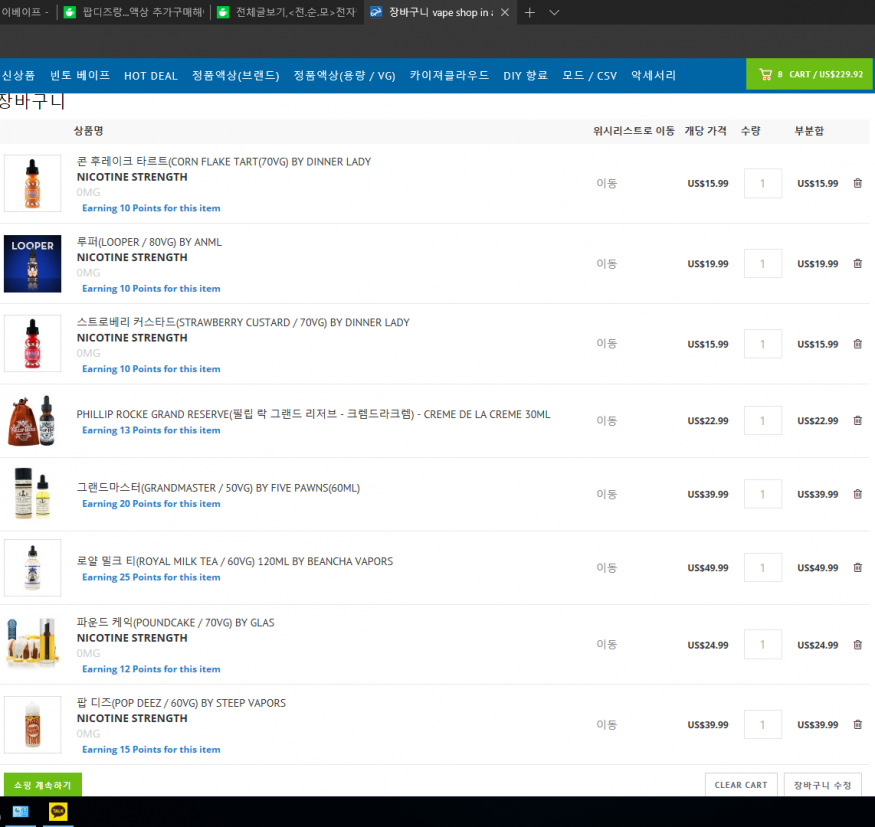This screenshot has height=827, width=875.
Task: Switch to the 전체글보기 browser tab
Action: pos(287,12)
